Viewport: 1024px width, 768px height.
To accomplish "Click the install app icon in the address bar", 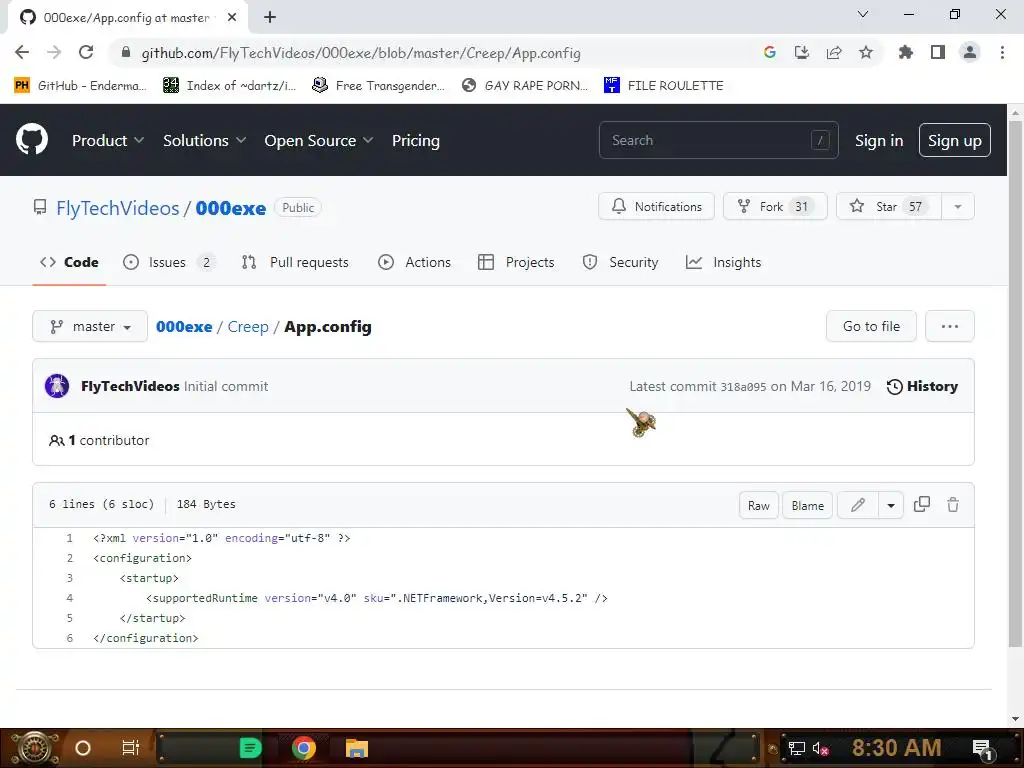I will tap(802, 52).
